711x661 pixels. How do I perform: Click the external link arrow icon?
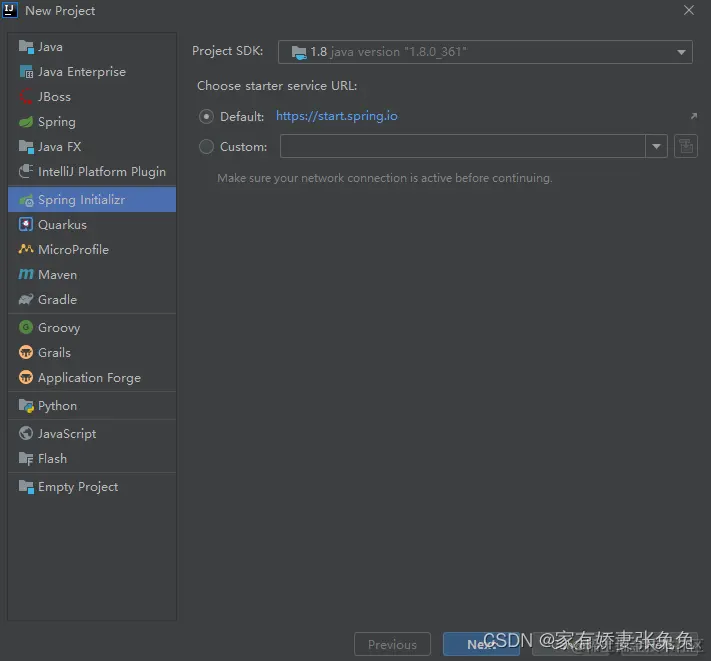tap(694, 116)
